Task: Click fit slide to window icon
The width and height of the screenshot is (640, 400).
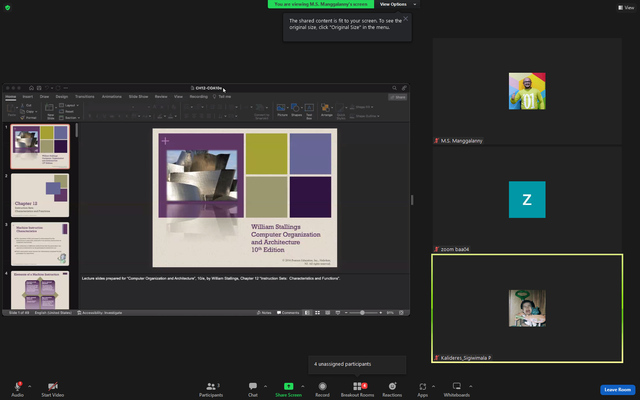Action: click(x=401, y=313)
